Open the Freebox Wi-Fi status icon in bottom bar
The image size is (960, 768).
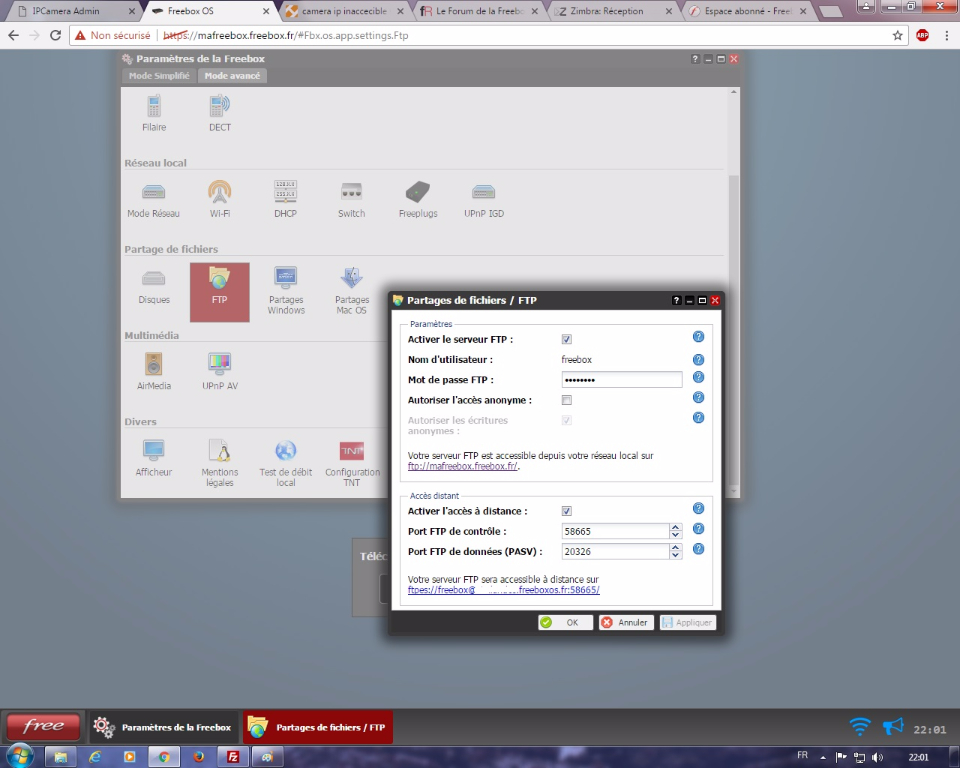(x=860, y=727)
